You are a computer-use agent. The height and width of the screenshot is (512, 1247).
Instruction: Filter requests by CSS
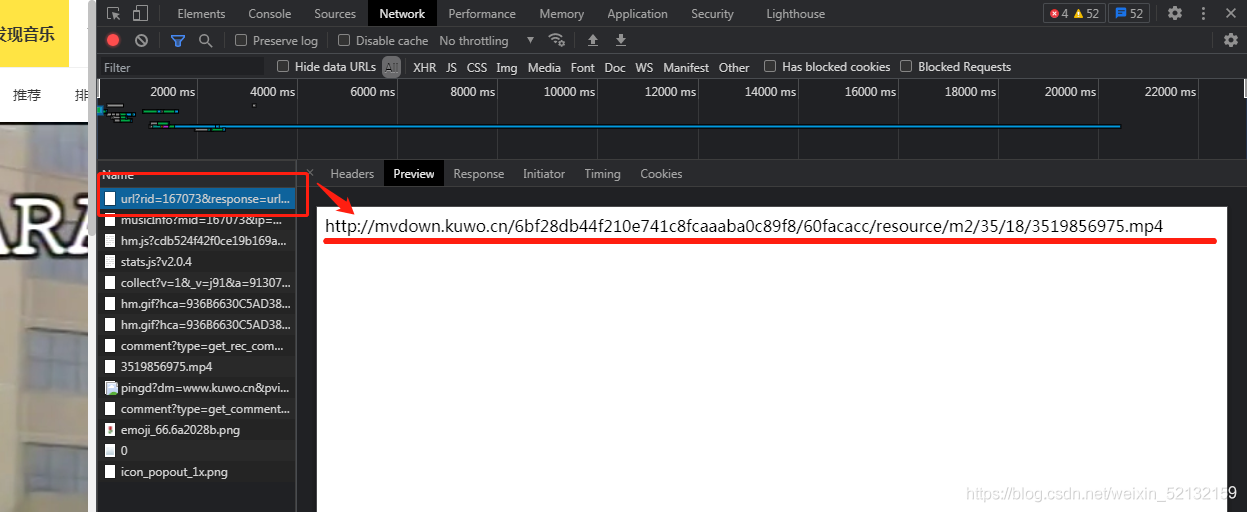[x=477, y=67]
